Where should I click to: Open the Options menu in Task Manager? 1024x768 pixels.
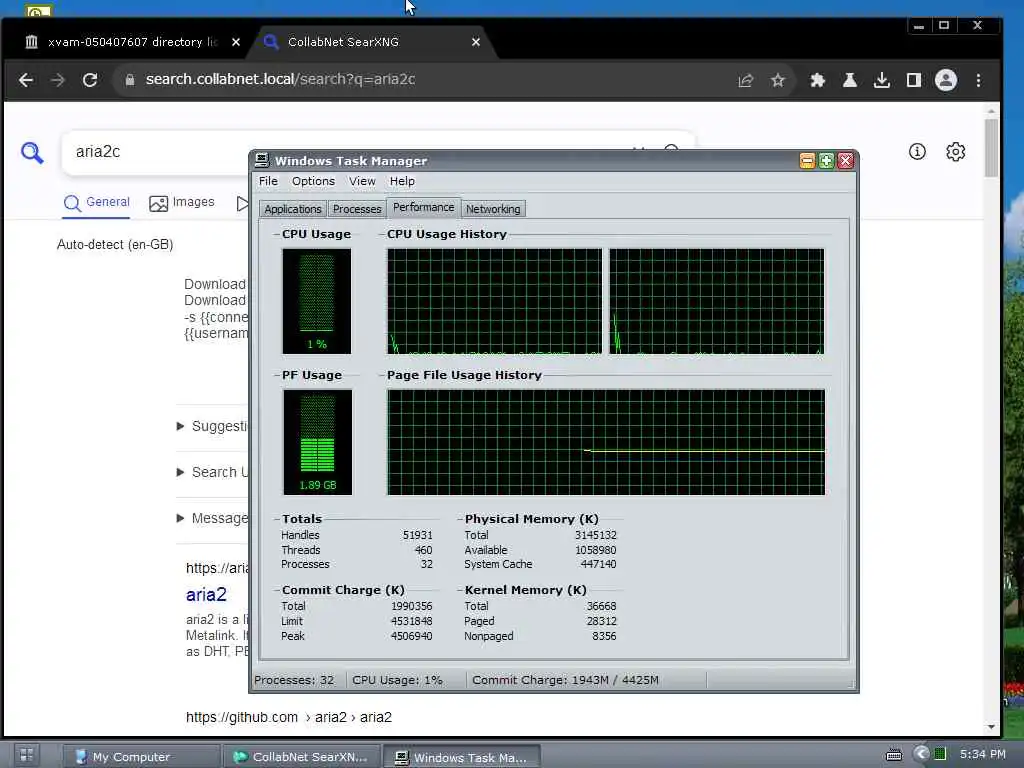(313, 181)
